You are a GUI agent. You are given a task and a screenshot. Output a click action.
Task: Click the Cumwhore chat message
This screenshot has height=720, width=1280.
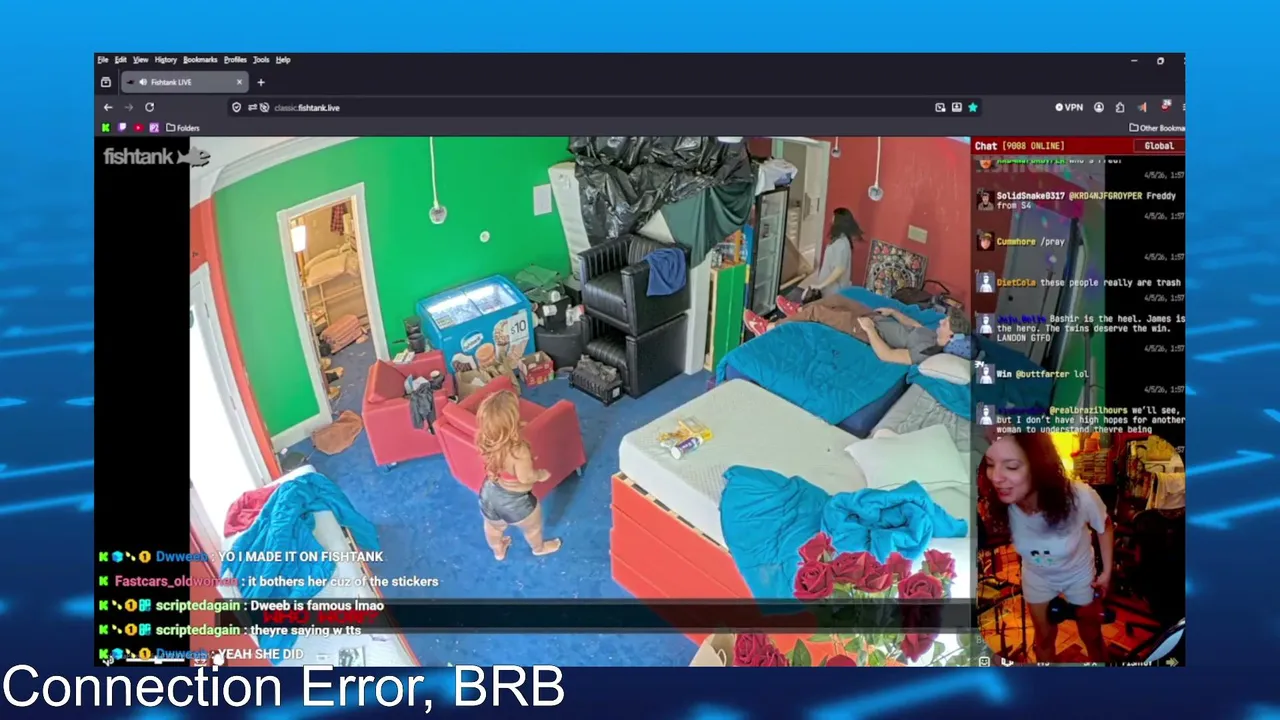1031,242
